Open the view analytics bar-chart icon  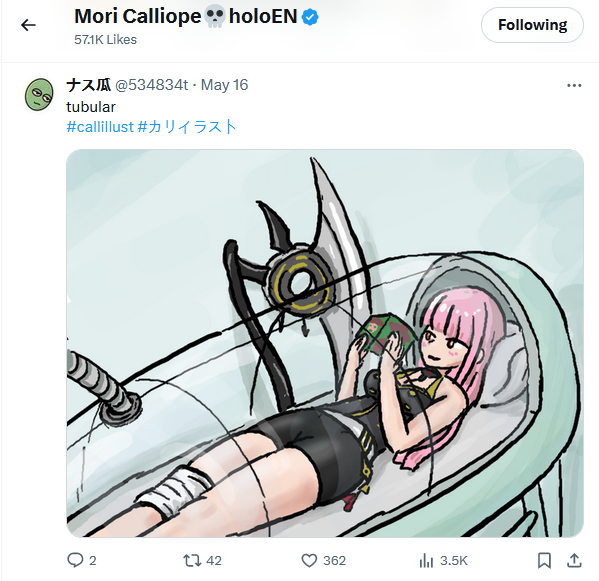point(426,560)
